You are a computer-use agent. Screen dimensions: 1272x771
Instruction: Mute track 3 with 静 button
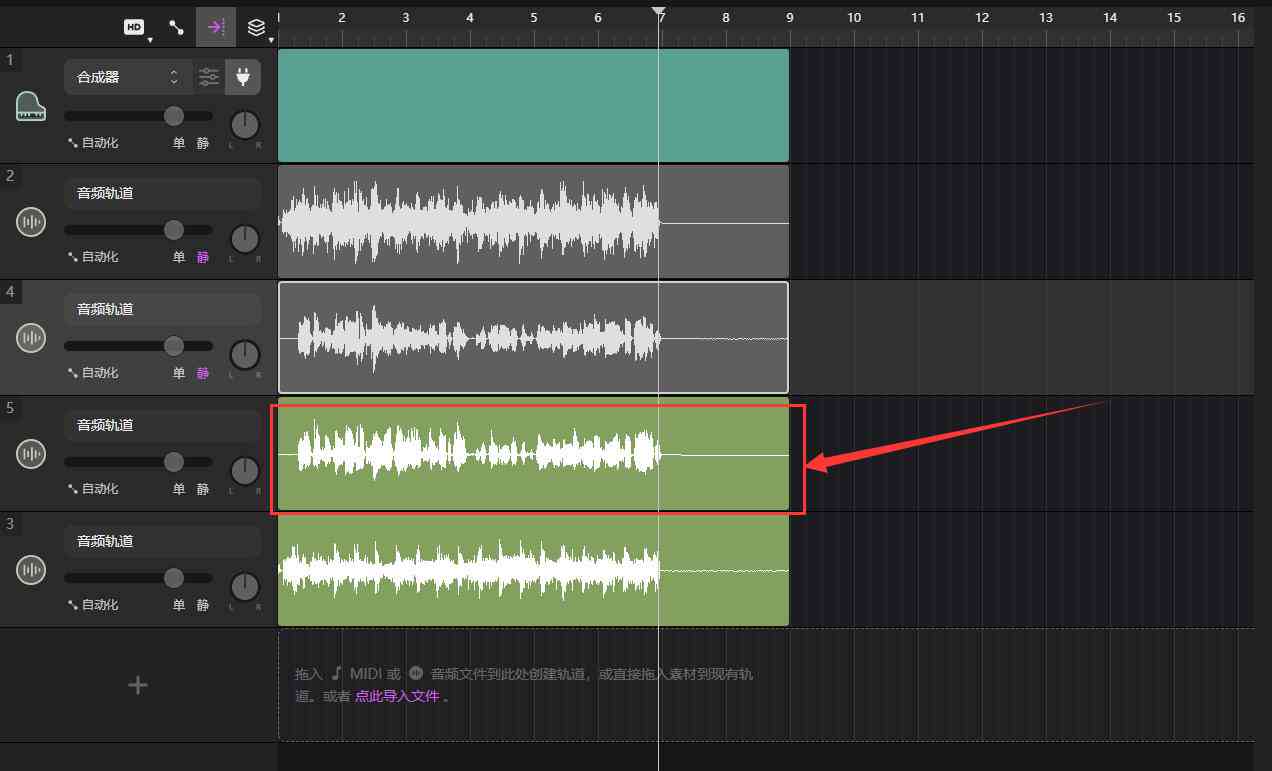click(x=203, y=605)
